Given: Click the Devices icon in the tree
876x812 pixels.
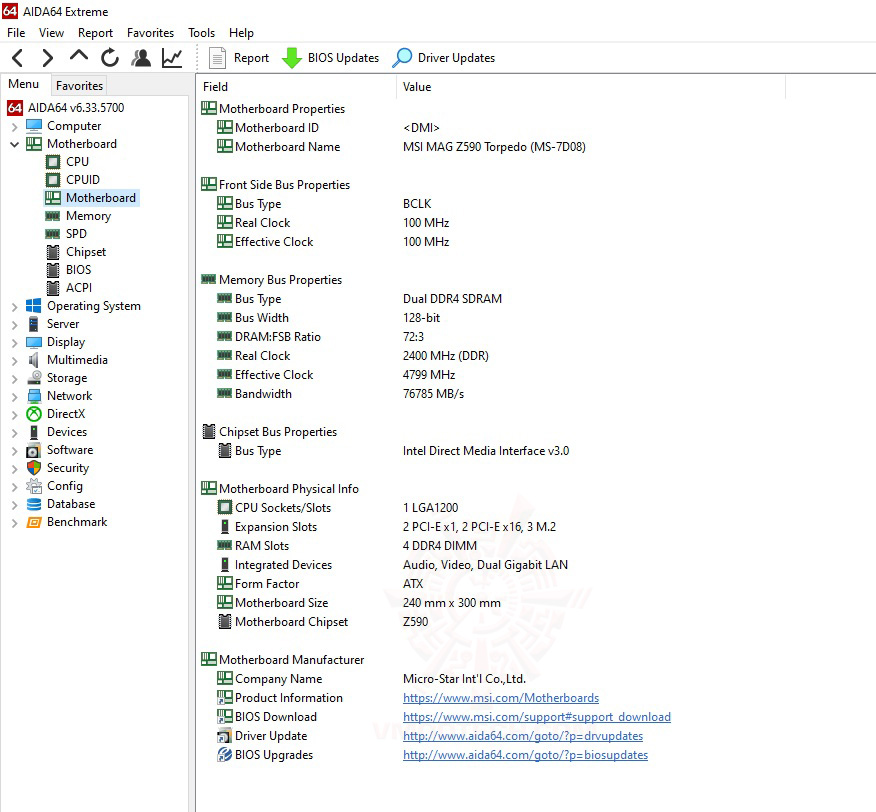Looking at the screenshot, I should point(34,432).
